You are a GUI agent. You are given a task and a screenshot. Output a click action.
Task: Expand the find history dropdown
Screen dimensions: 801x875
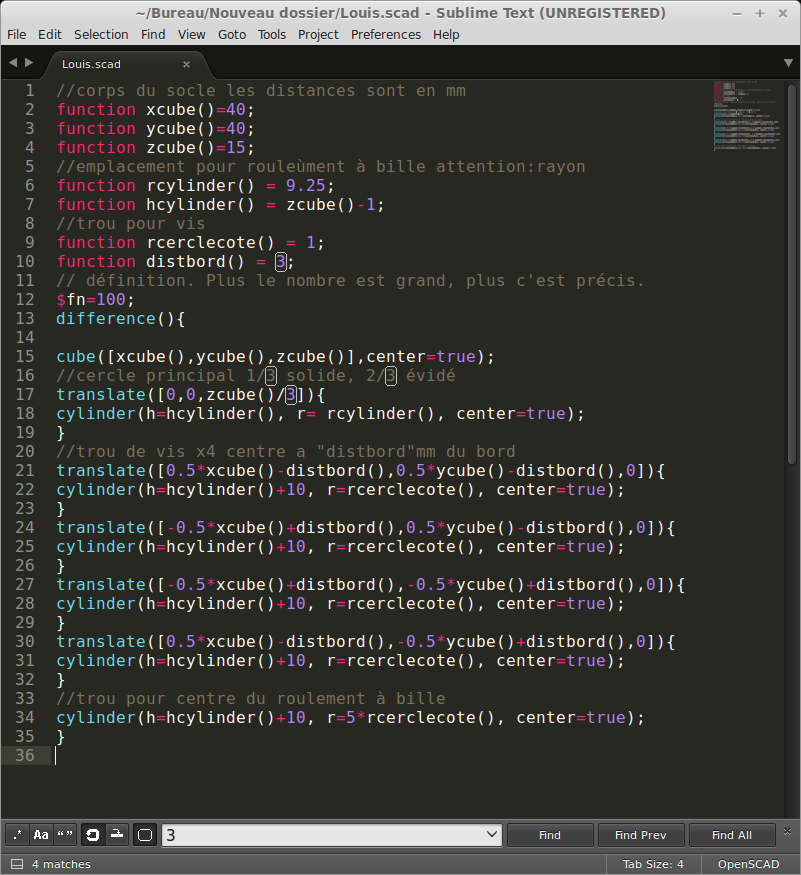[491, 835]
